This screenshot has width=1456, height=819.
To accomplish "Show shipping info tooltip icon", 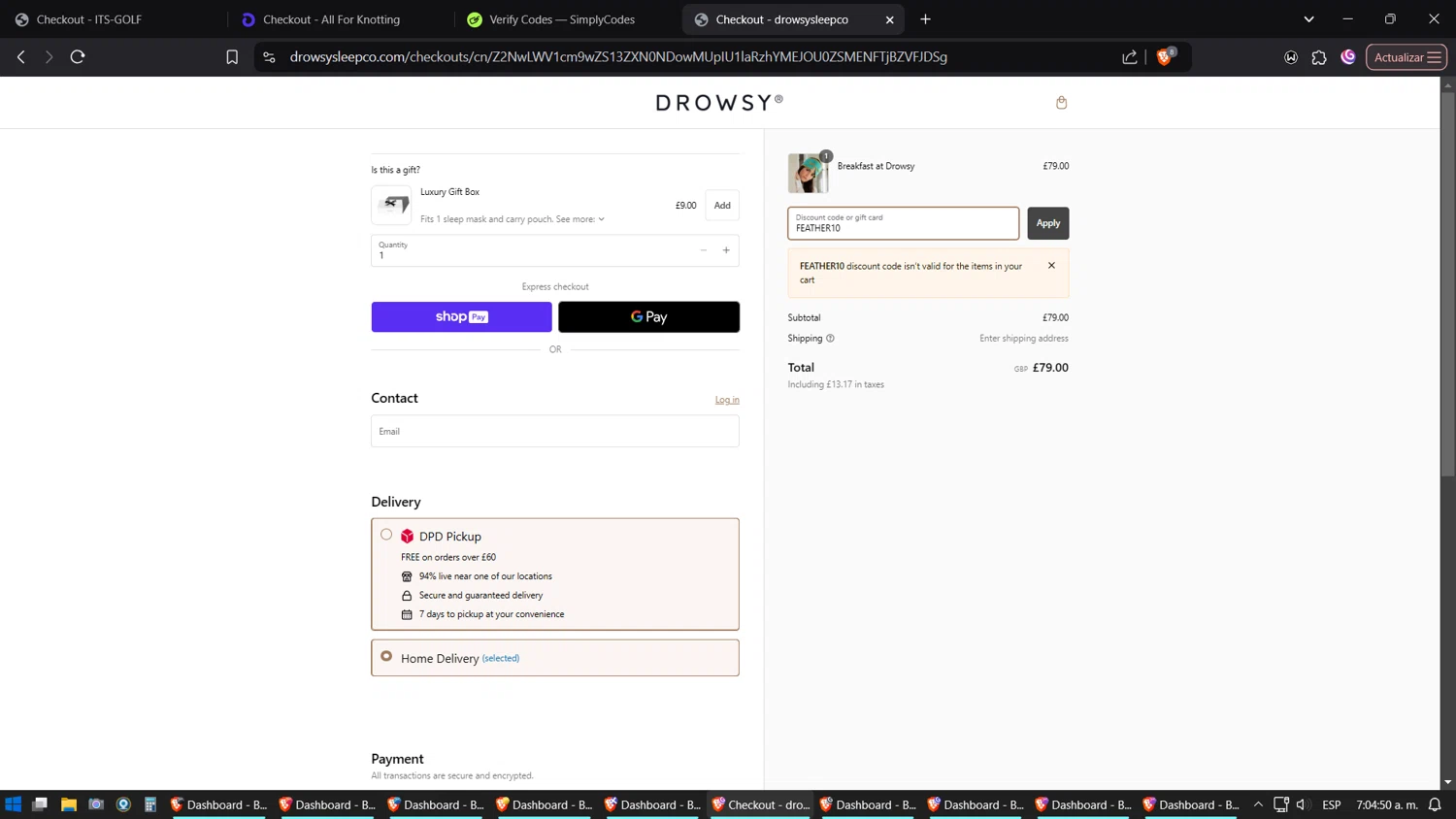I will click(x=830, y=339).
